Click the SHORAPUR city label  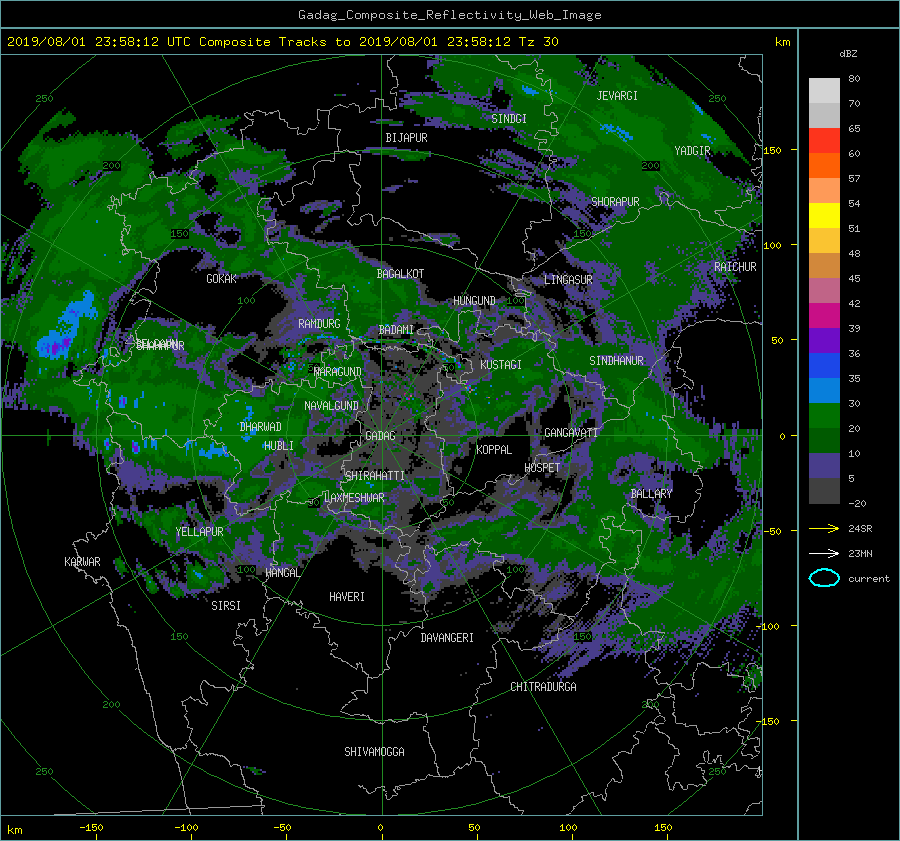(615, 202)
